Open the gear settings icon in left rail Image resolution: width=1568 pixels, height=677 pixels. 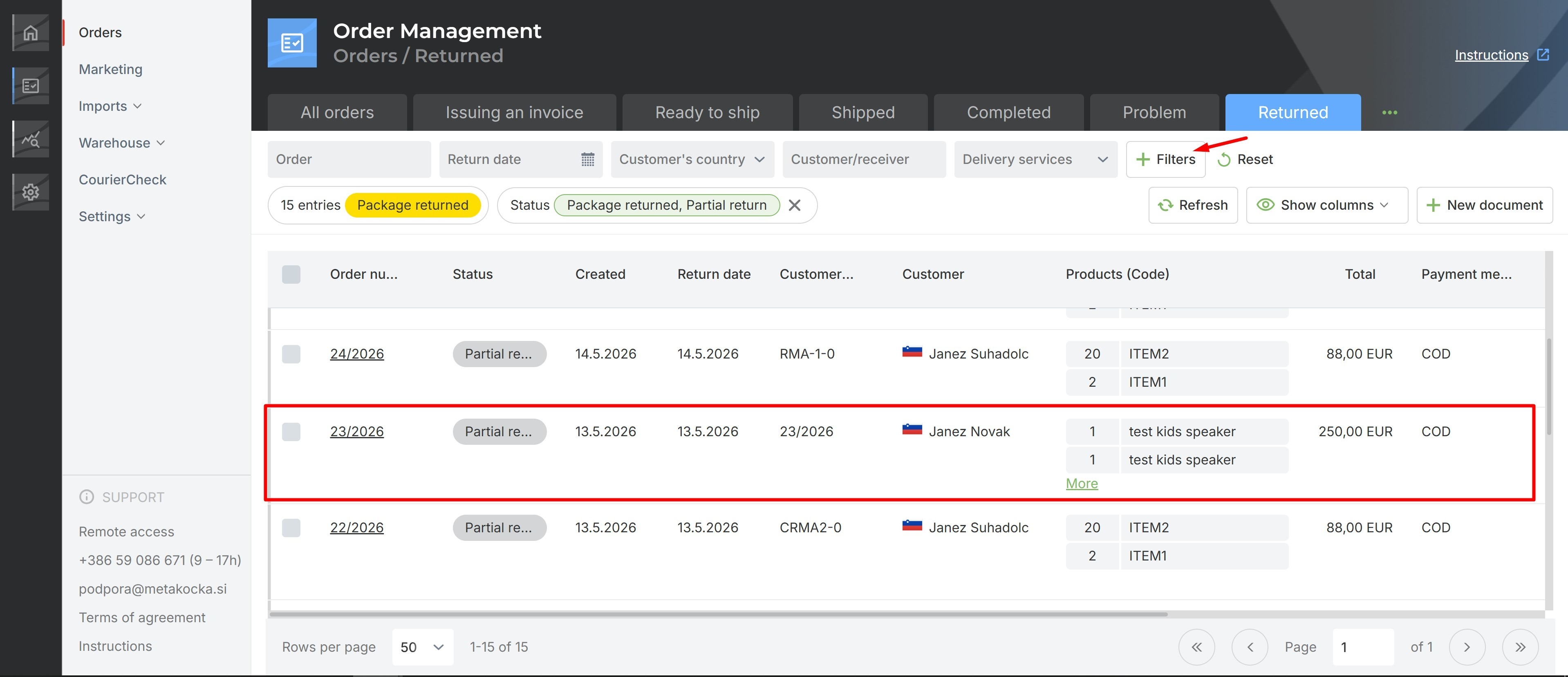30,192
